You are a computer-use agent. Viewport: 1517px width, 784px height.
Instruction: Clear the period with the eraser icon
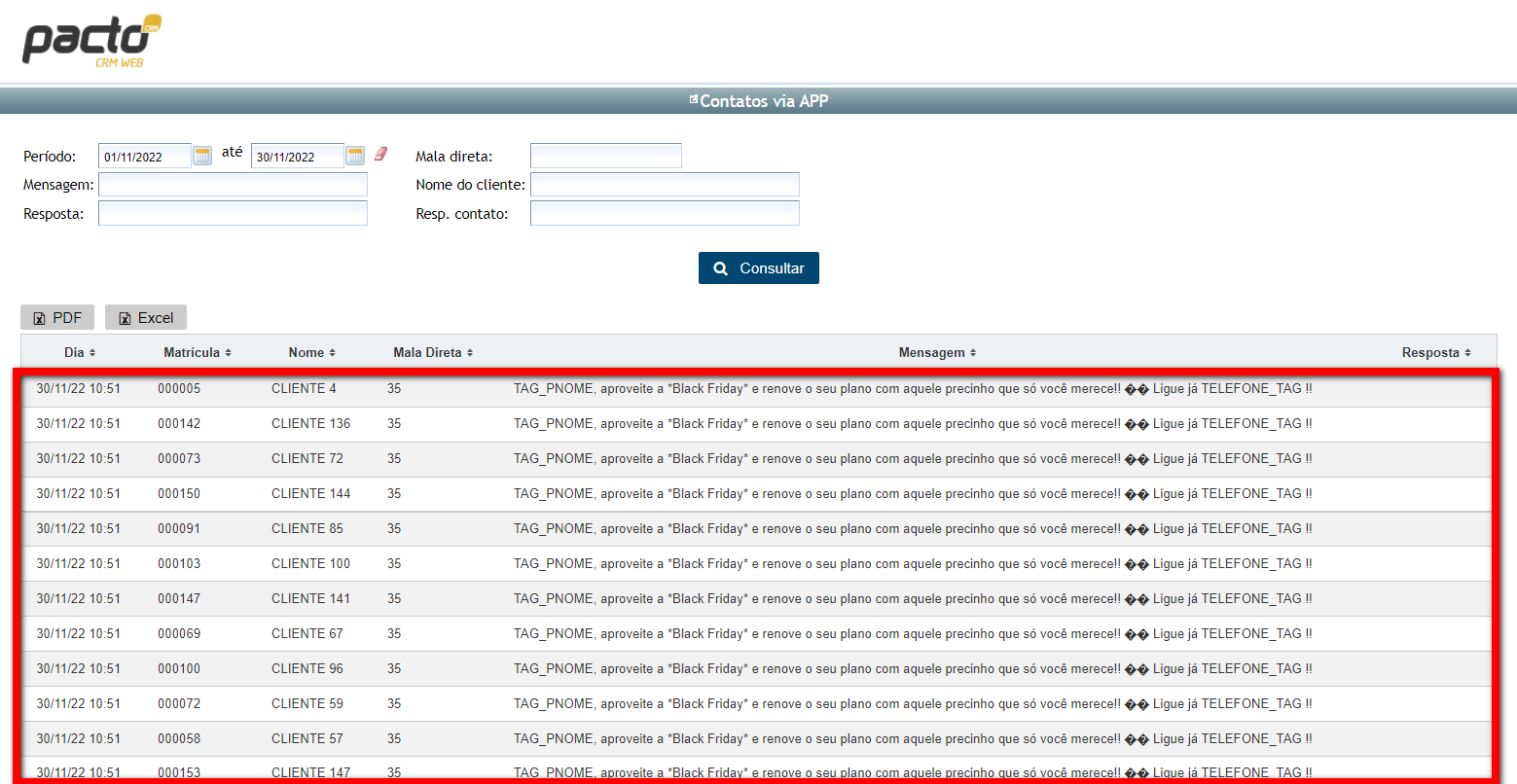380,154
